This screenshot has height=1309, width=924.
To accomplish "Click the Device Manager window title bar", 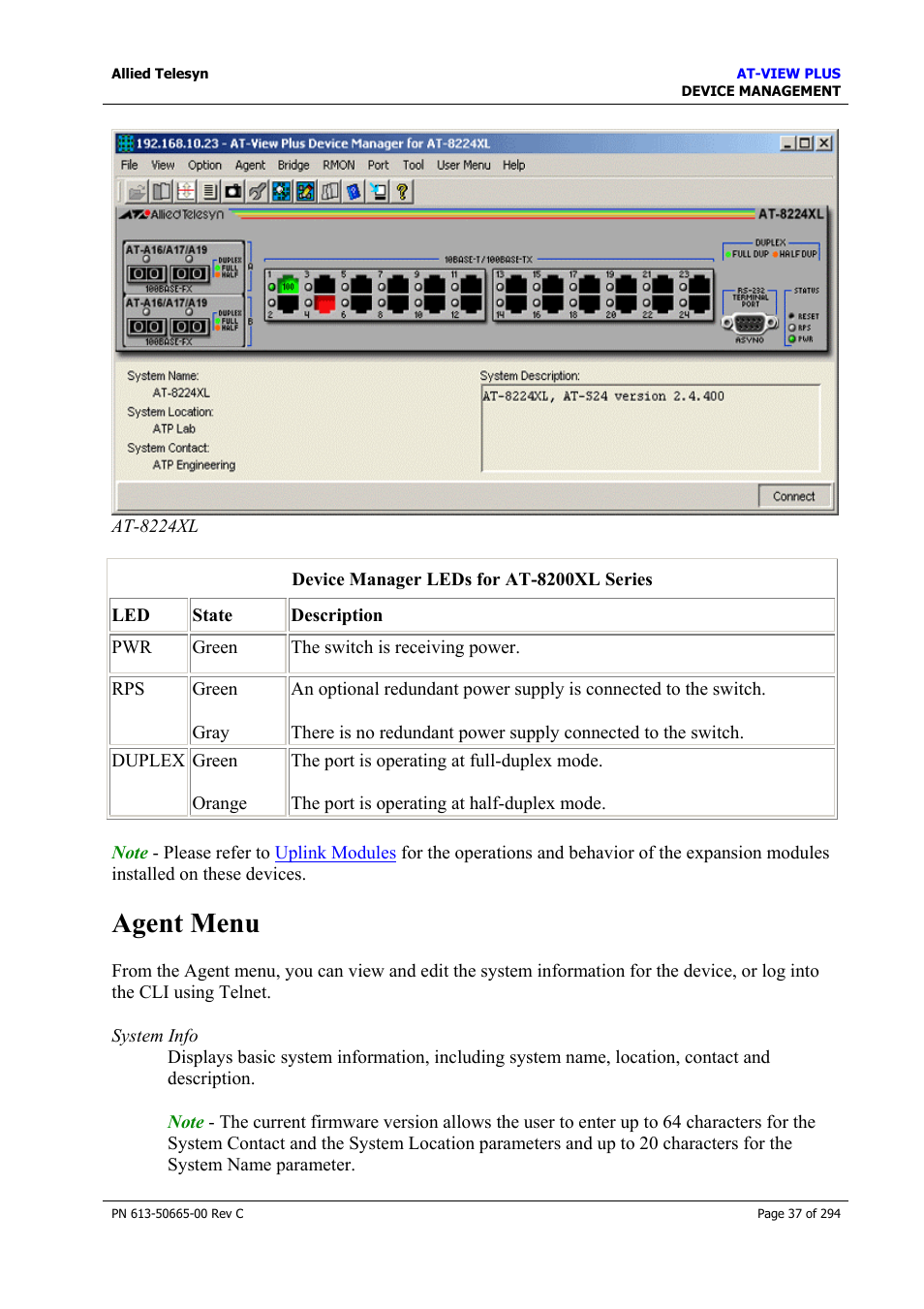I will point(475,143).
